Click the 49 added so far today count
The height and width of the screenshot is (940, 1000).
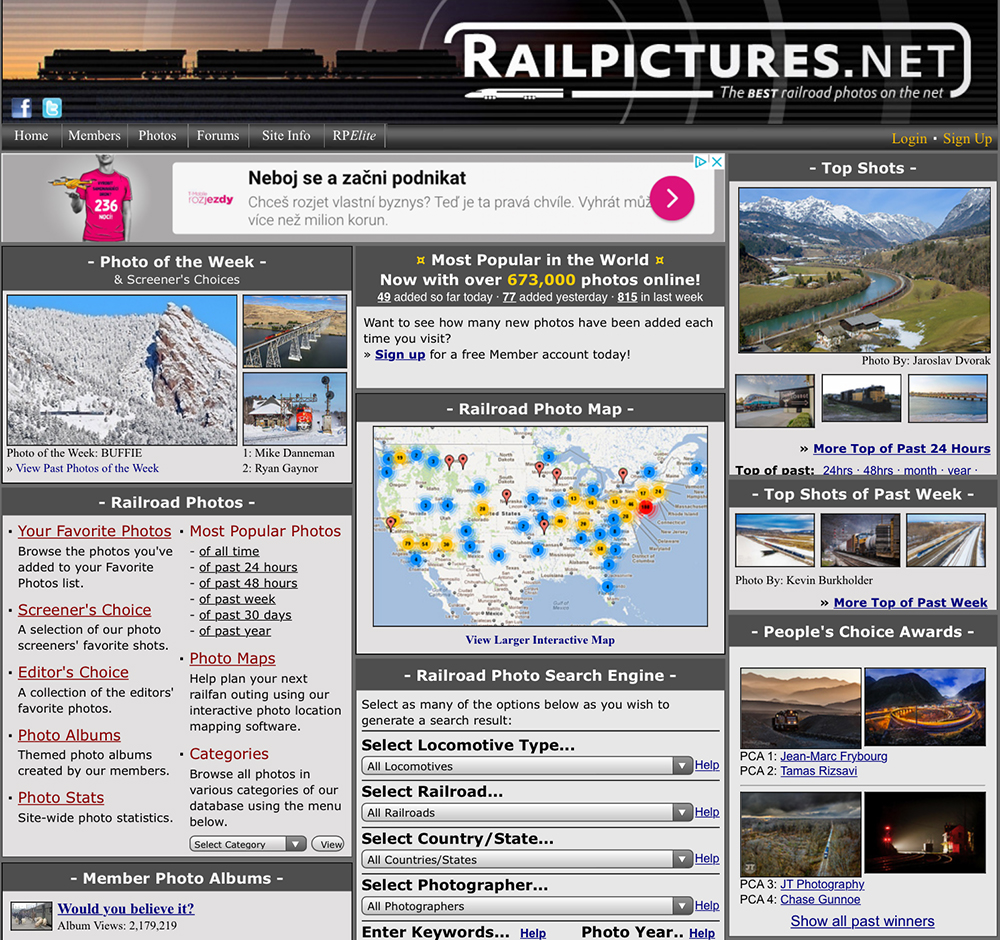(x=384, y=297)
